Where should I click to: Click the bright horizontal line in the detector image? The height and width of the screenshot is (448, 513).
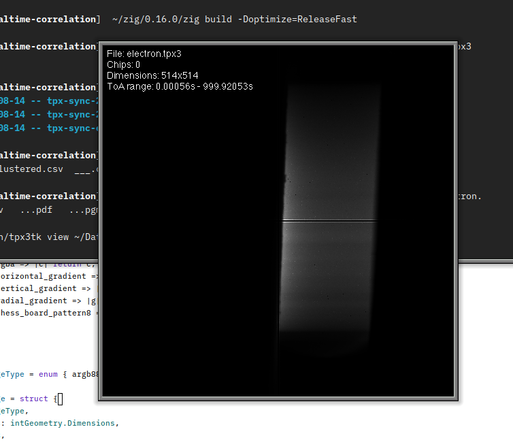(x=329, y=220)
